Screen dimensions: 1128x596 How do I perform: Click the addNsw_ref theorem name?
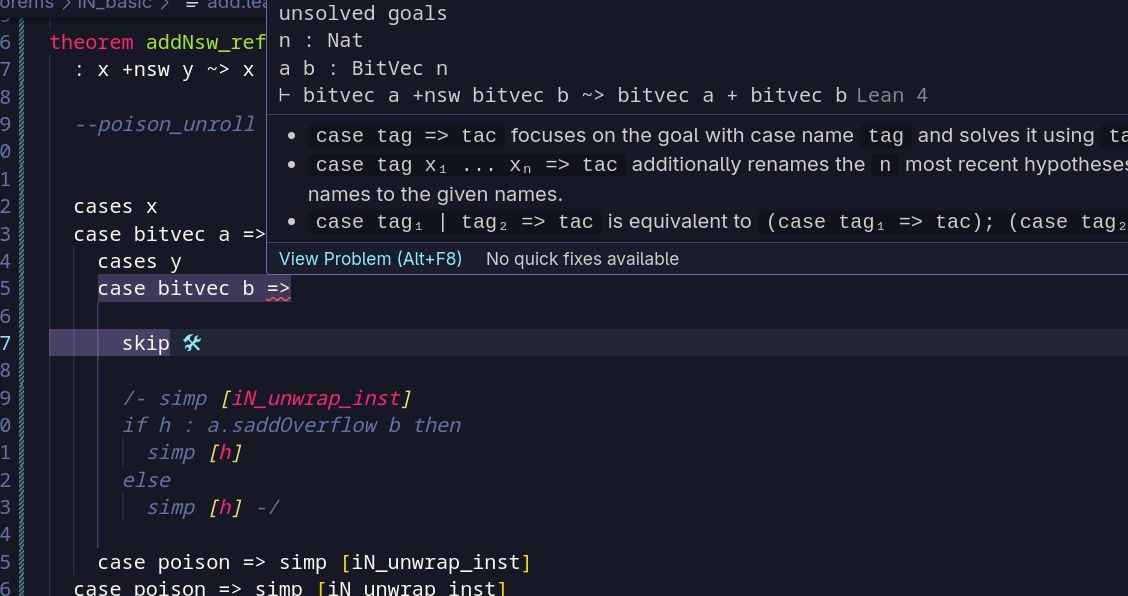pyautogui.click(x=206, y=42)
